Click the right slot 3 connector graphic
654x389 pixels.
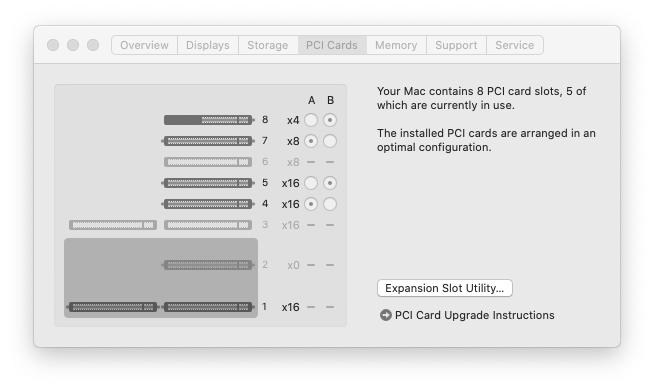pos(208,225)
